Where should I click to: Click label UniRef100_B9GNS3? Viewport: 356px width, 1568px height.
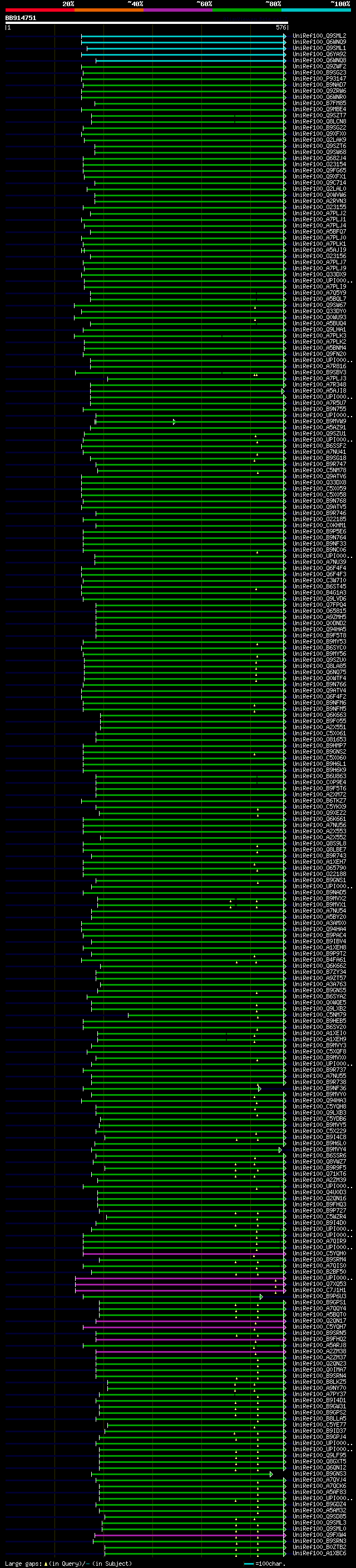point(319,1473)
